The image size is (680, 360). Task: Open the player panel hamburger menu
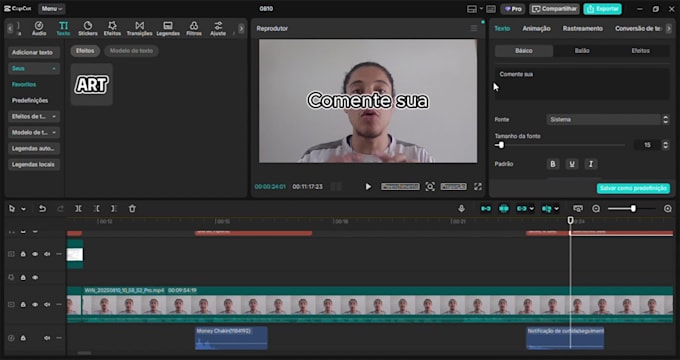tap(474, 28)
